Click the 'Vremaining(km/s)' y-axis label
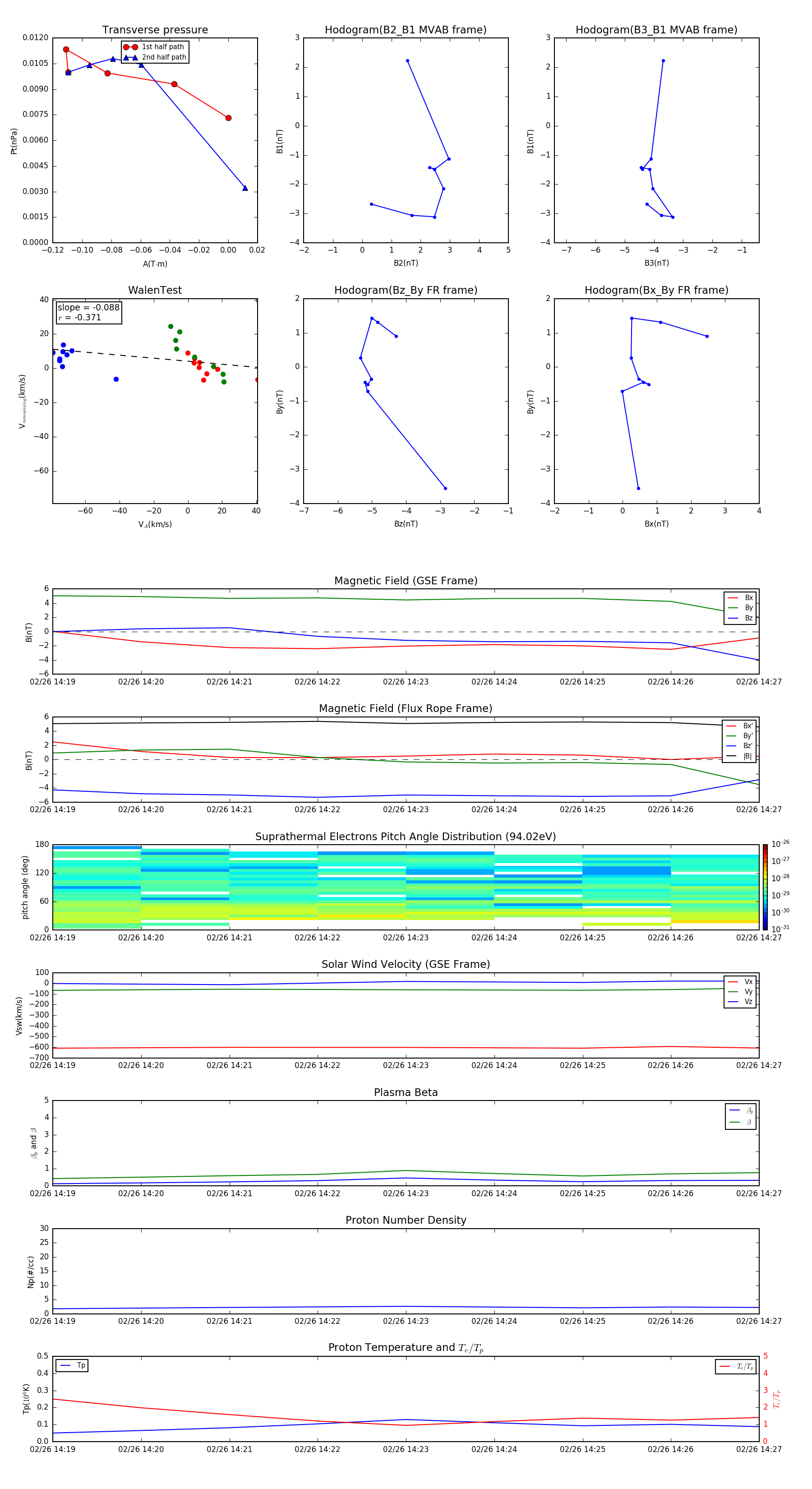 22,401
